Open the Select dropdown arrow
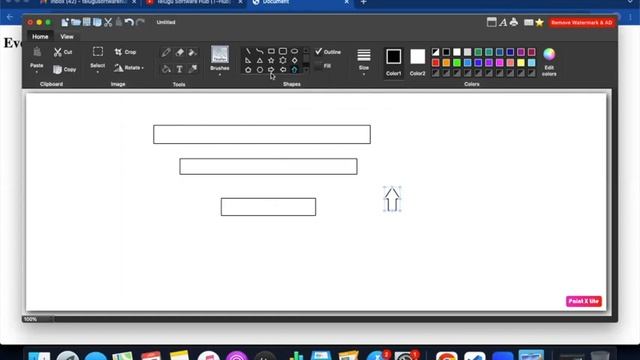This screenshot has width=640, height=360. pyautogui.click(x=98, y=72)
